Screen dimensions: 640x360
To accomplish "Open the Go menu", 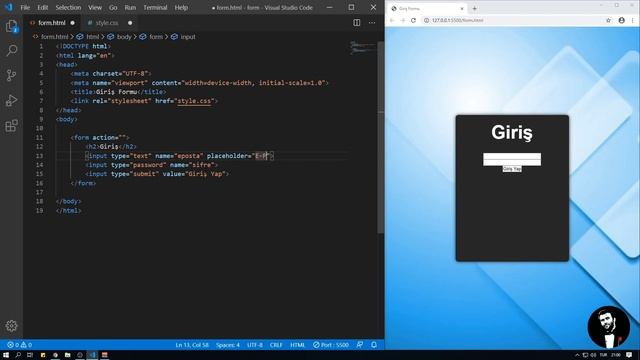I will point(113,7).
